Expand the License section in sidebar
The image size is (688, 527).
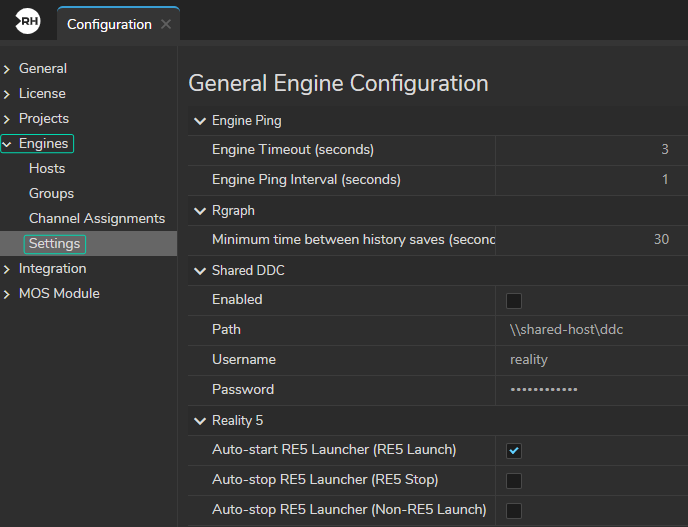coord(8,94)
